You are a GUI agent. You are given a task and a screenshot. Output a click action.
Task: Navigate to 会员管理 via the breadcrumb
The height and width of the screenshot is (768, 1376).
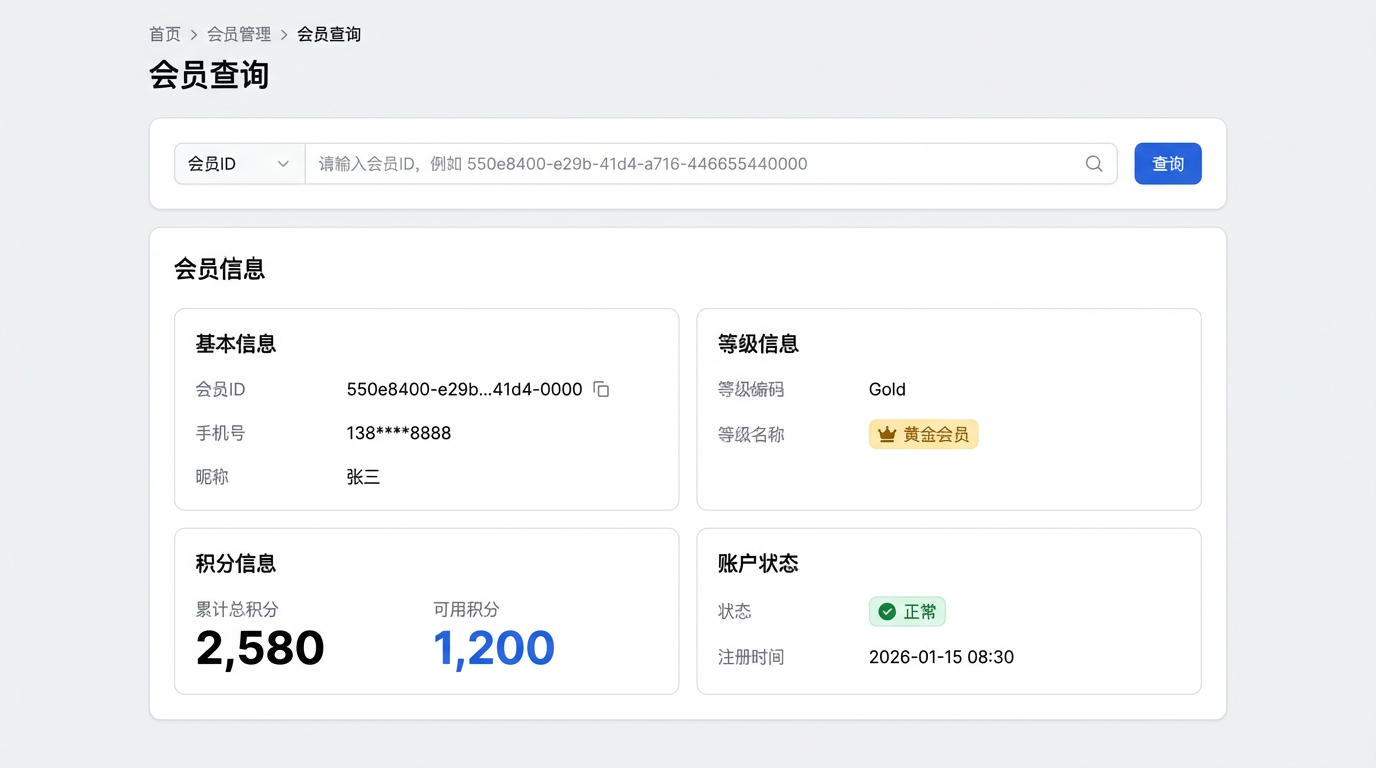tap(239, 34)
